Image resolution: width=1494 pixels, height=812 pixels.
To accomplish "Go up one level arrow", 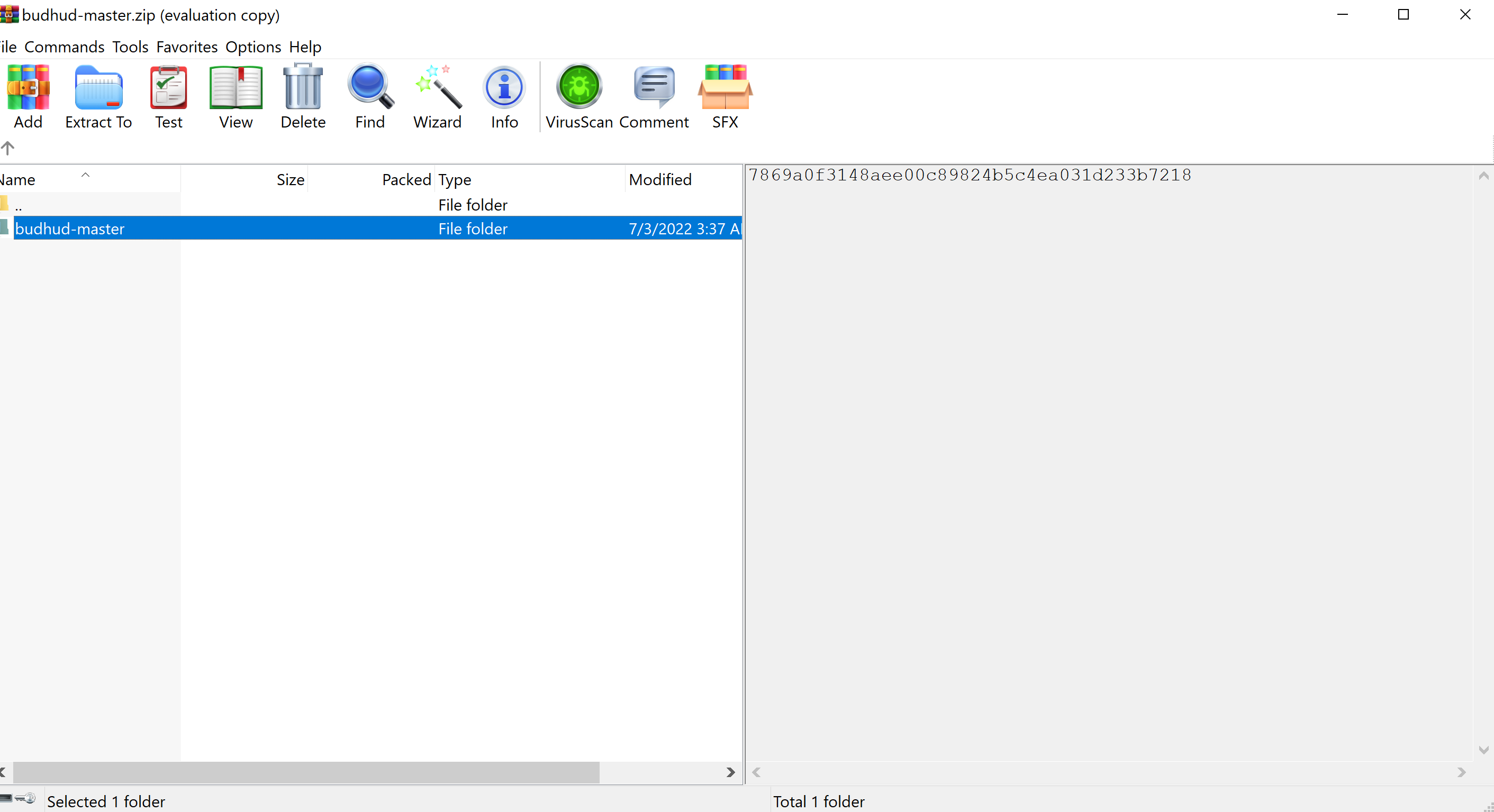I will point(7,148).
